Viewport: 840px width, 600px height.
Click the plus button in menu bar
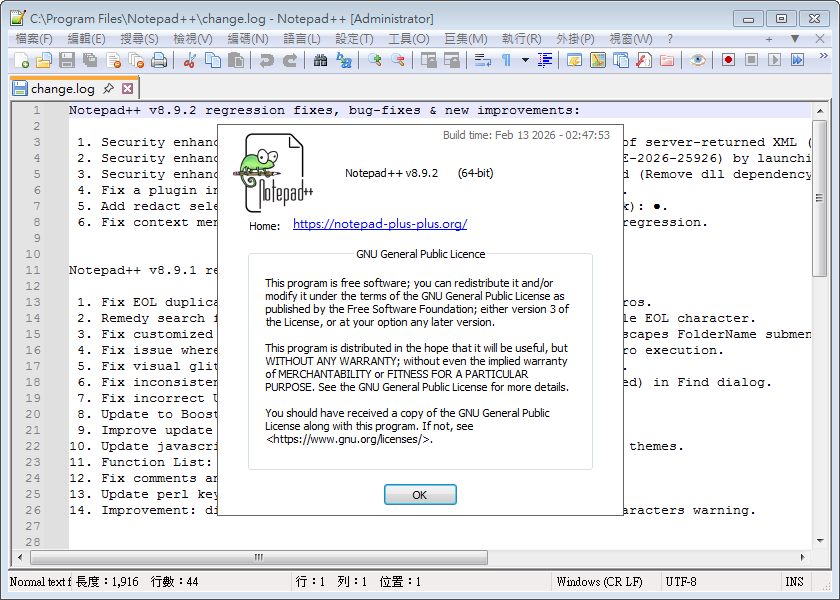tap(769, 39)
